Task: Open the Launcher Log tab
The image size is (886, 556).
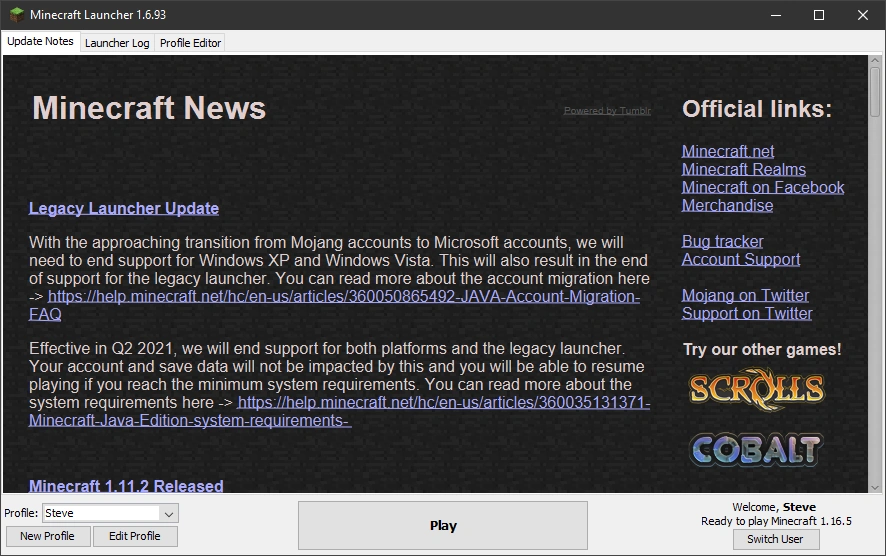Action: click(x=117, y=43)
